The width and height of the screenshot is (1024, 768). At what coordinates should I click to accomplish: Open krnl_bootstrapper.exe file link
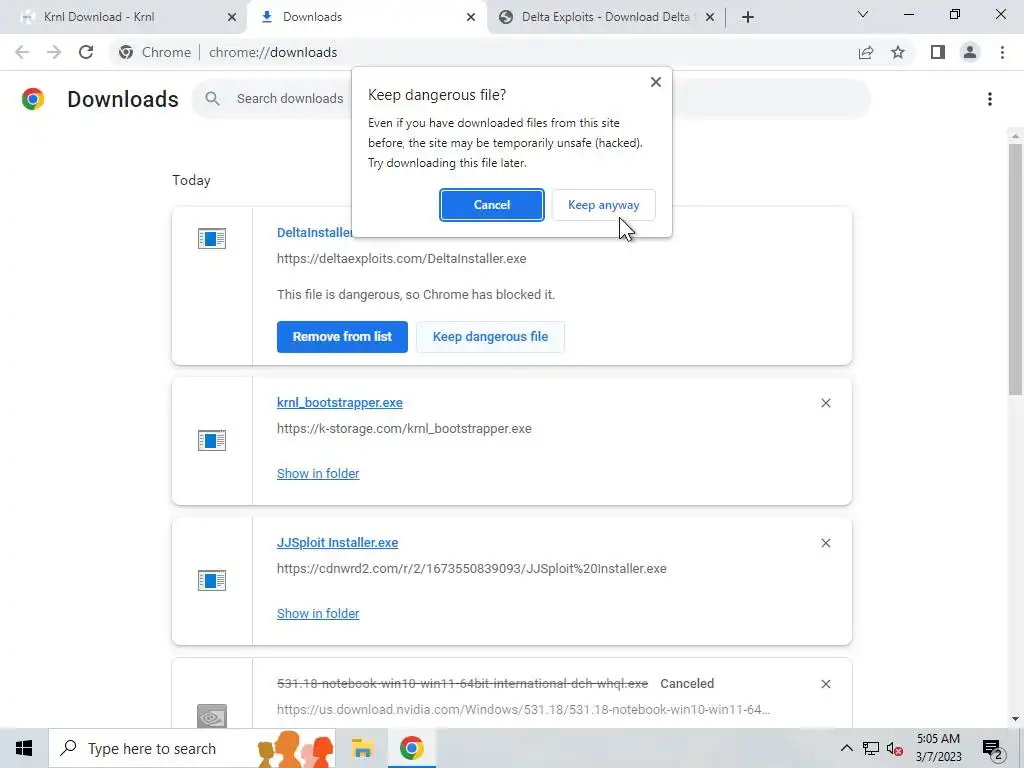340,403
